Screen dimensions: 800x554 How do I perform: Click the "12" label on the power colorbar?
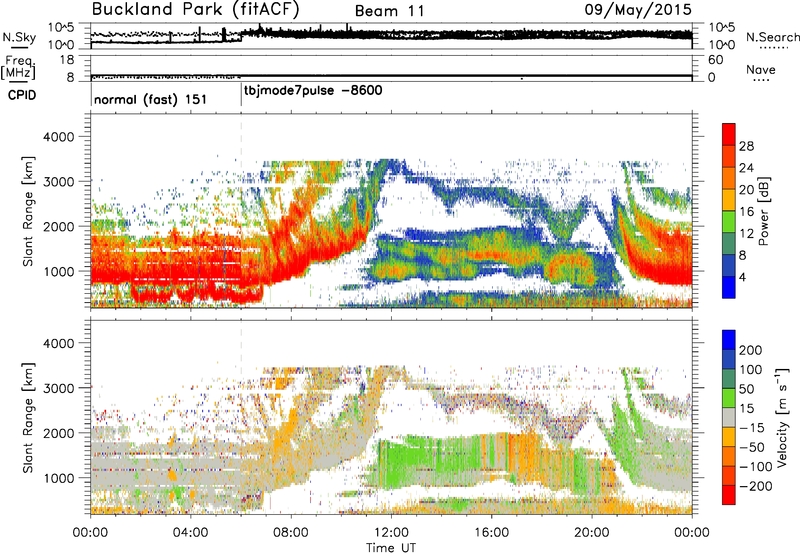coord(746,234)
